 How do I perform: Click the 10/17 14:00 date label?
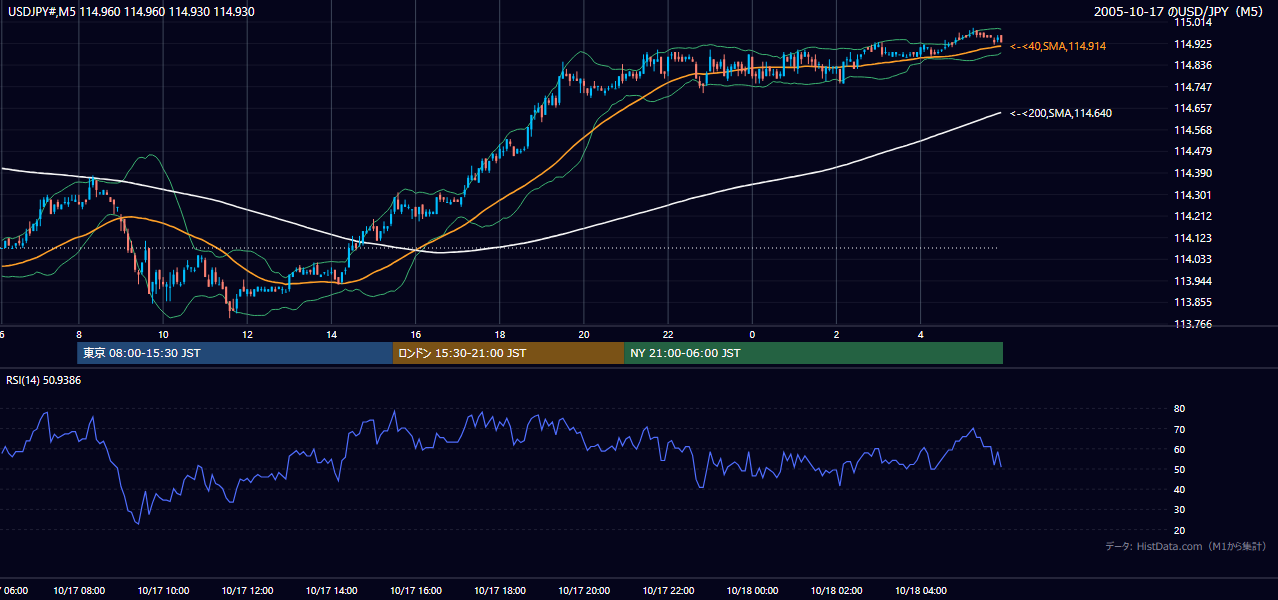click(x=331, y=591)
